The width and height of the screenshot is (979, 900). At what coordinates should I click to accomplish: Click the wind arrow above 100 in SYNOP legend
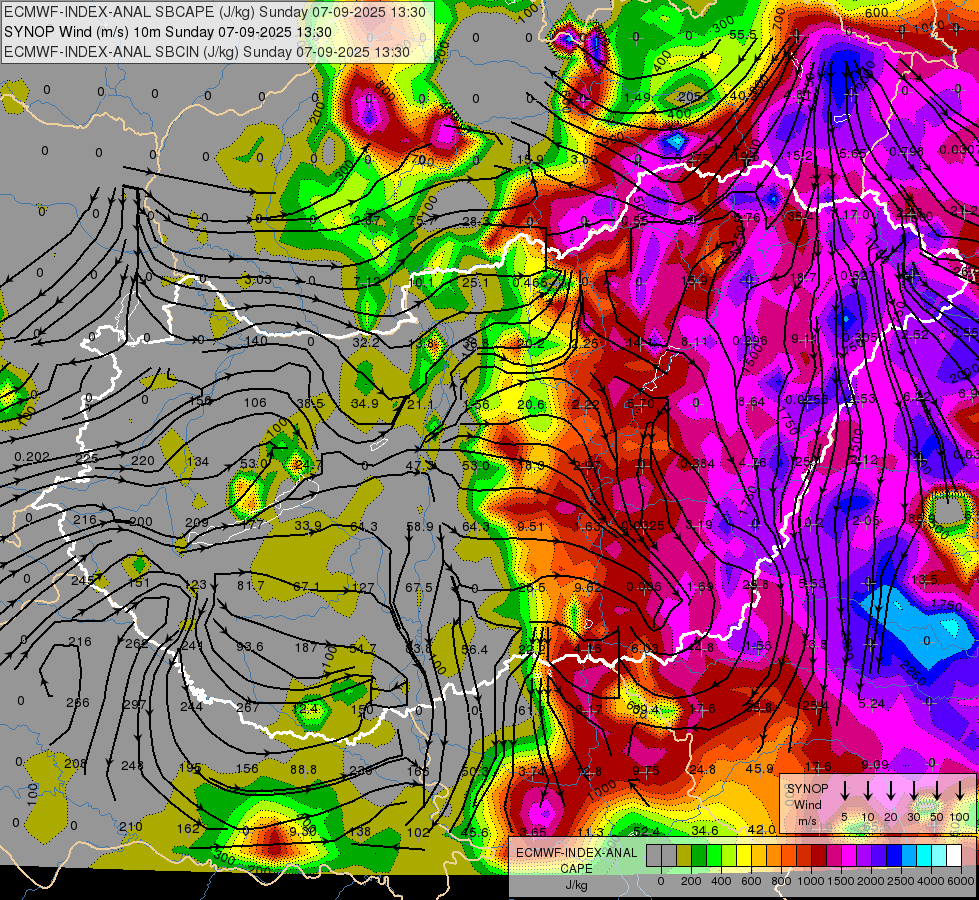click(x=960, y=792)
